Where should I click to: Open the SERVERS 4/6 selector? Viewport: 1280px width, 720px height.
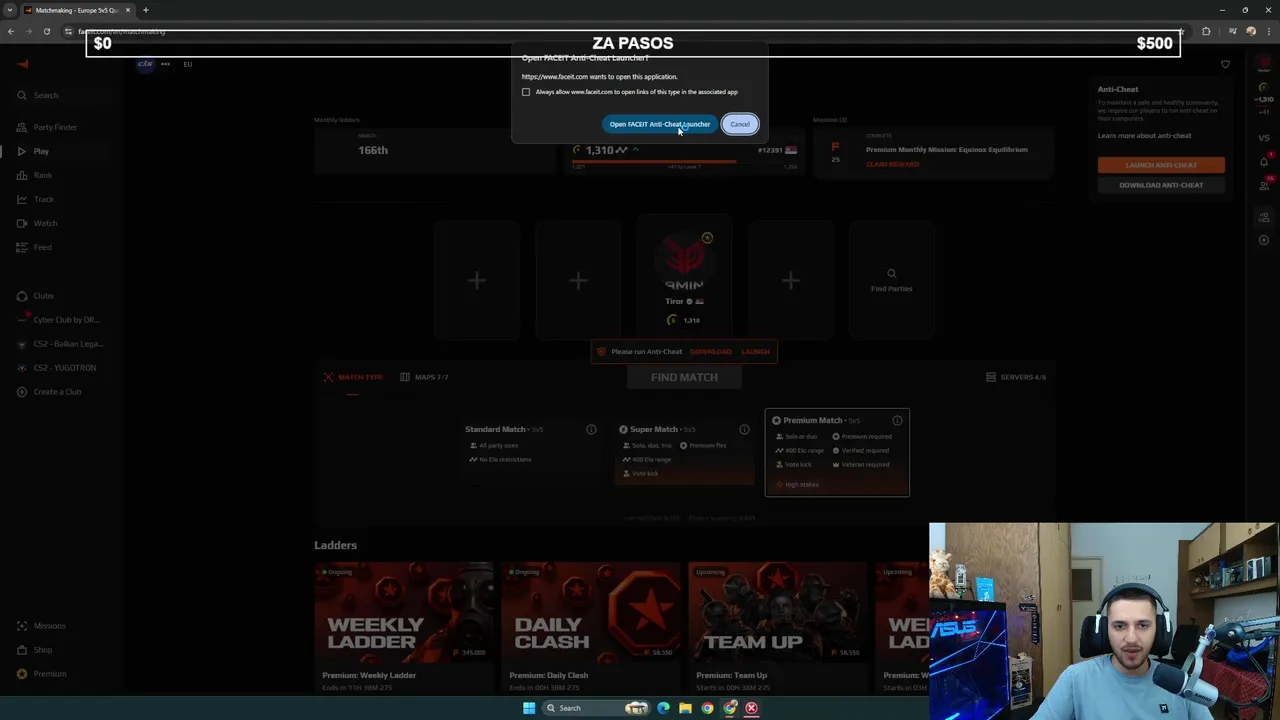pos(1016,377)
